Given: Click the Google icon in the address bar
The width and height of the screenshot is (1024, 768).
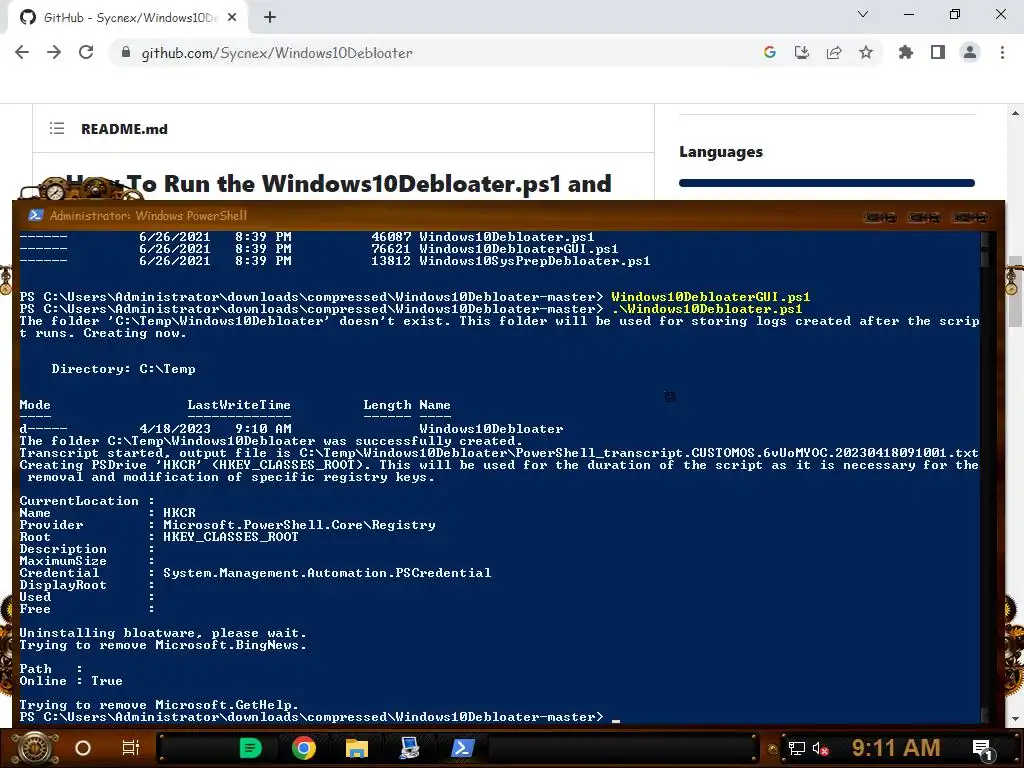Looking at the screenshot, I should pyautogui.click(x=769, y=52).
